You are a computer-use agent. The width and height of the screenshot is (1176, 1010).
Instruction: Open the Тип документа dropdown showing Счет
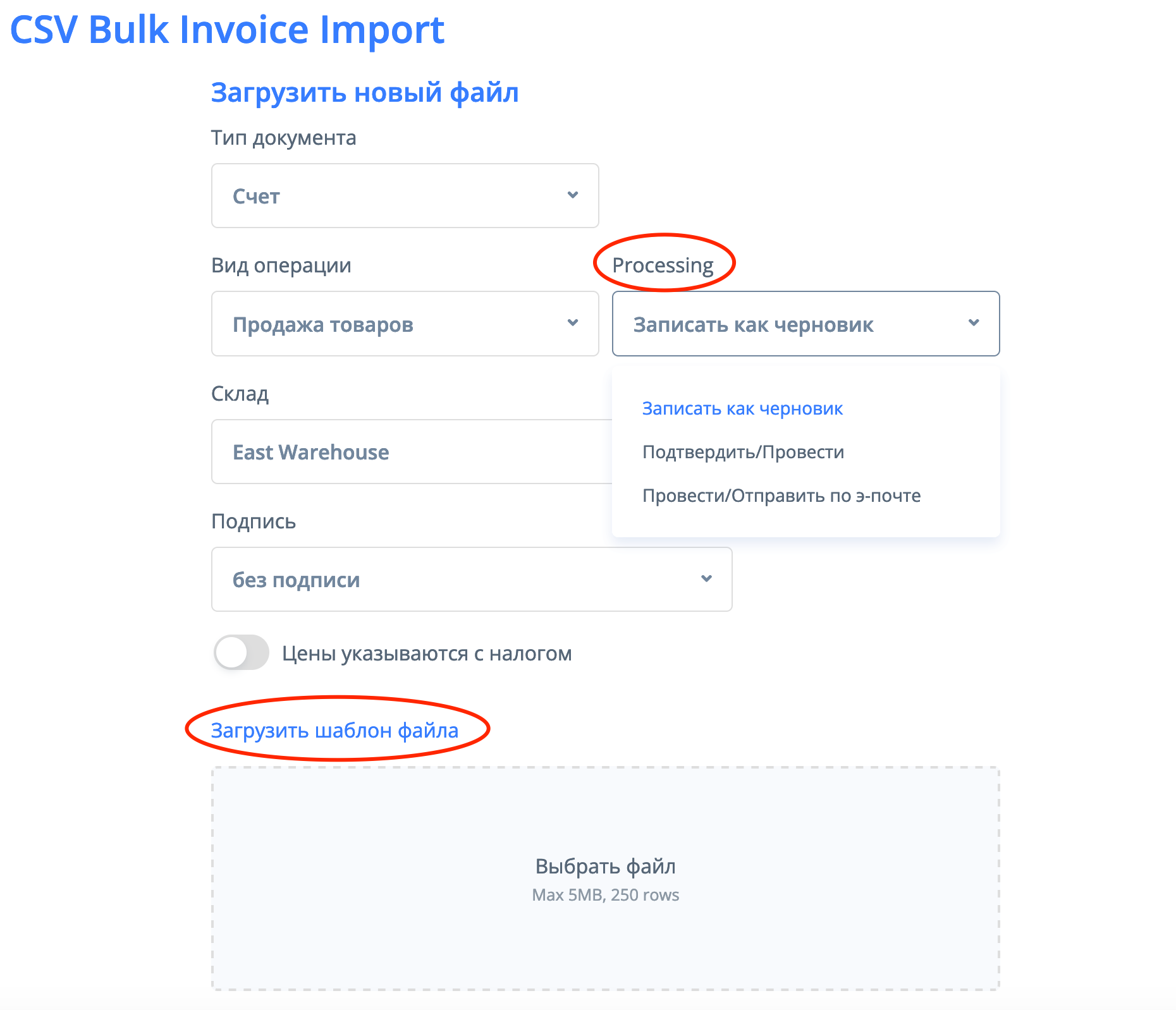coord(405,196)
